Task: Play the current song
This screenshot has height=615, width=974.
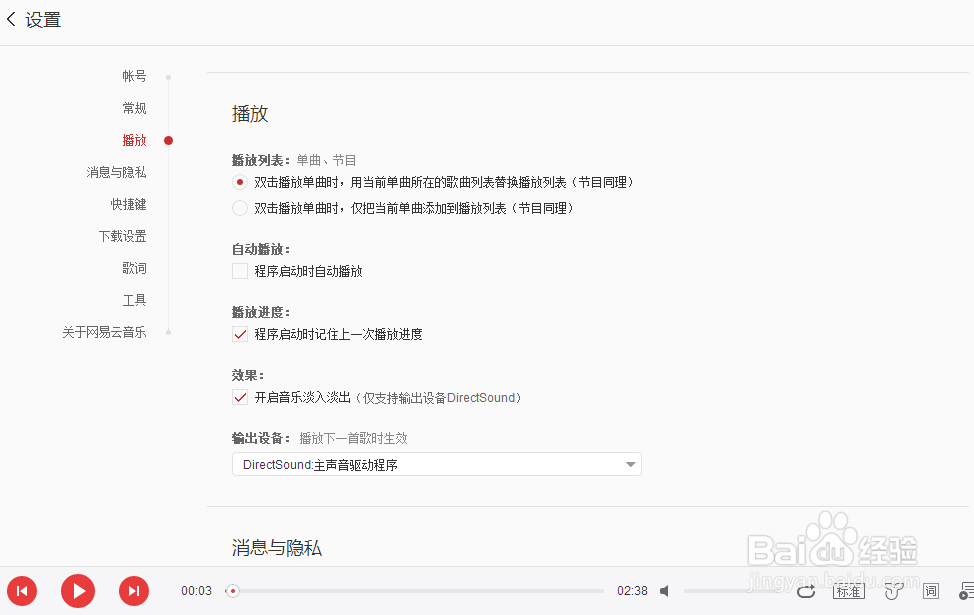Action: [78, 591]
